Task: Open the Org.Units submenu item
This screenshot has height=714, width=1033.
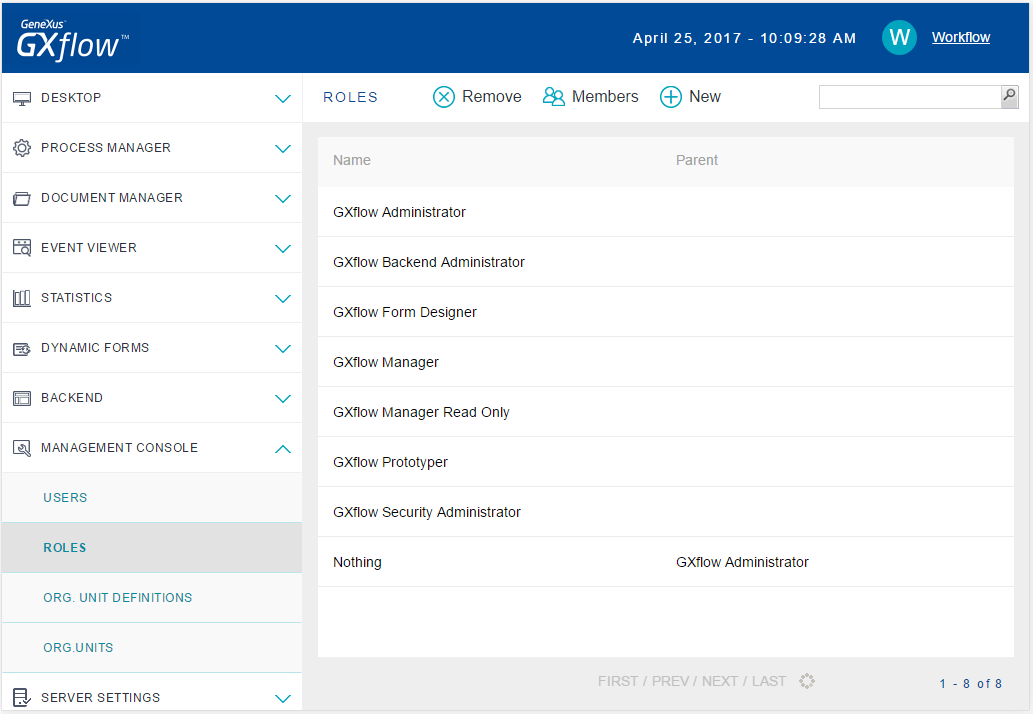Action: [x=152, y=647]
